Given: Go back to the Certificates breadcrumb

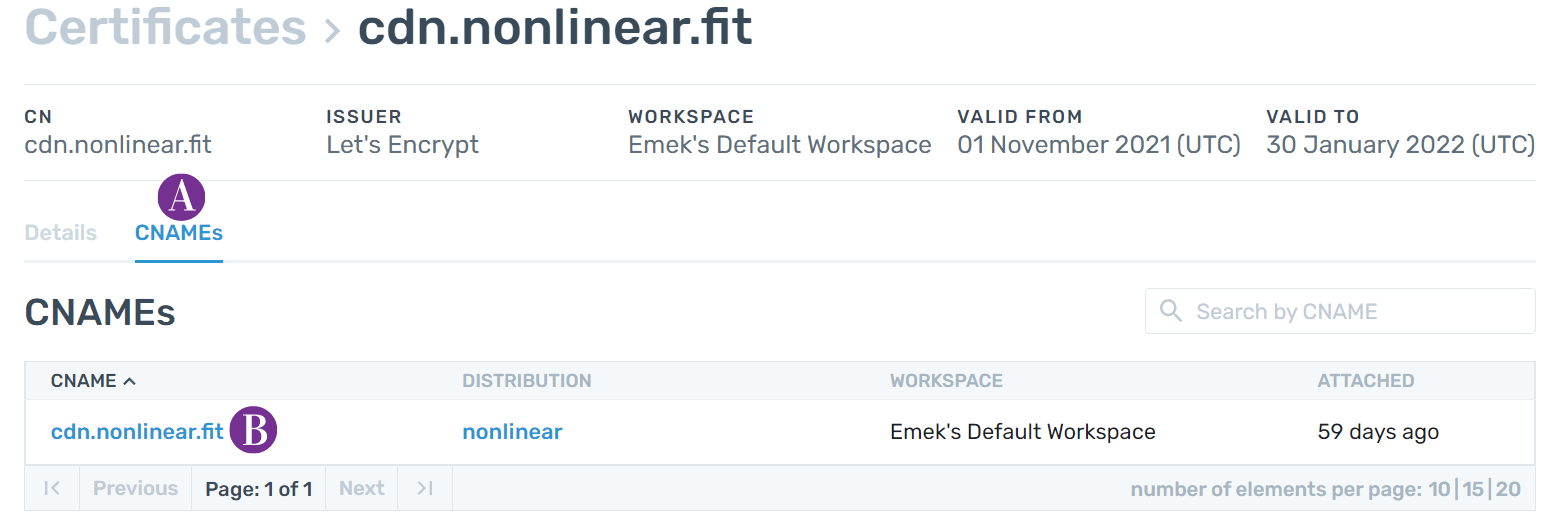Looking at the screenshot, I should click(165, 28).
